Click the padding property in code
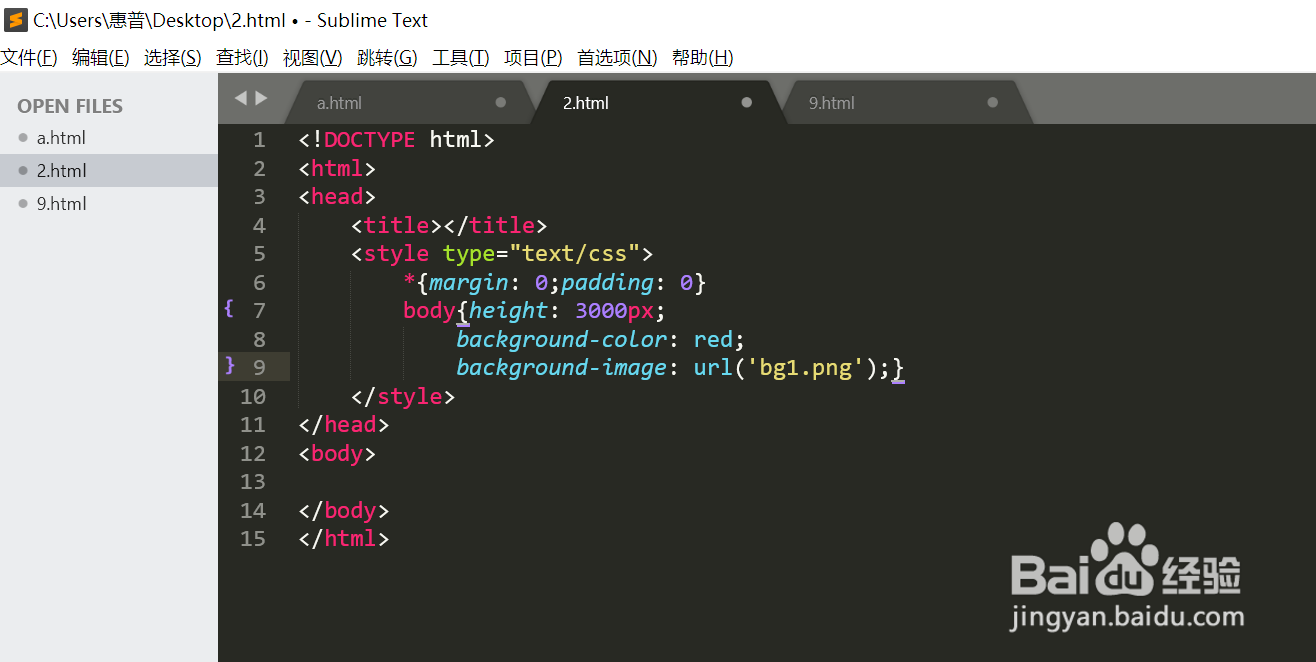Viewport: 1316px width, 662px height. (x=607, y=283)
